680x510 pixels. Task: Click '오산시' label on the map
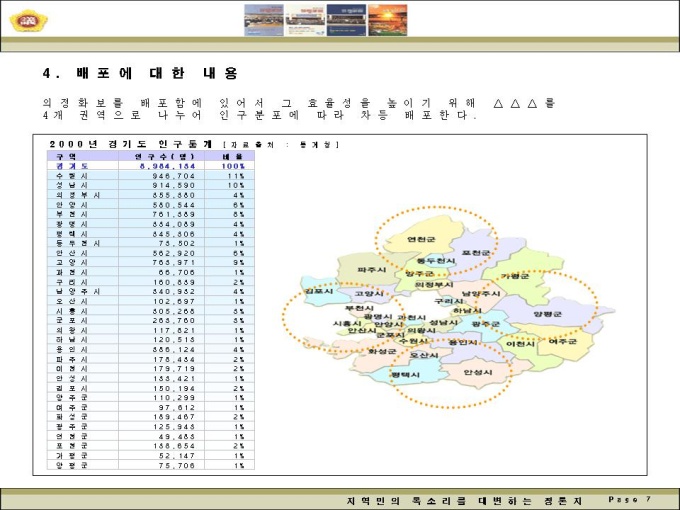click(425, 355)
